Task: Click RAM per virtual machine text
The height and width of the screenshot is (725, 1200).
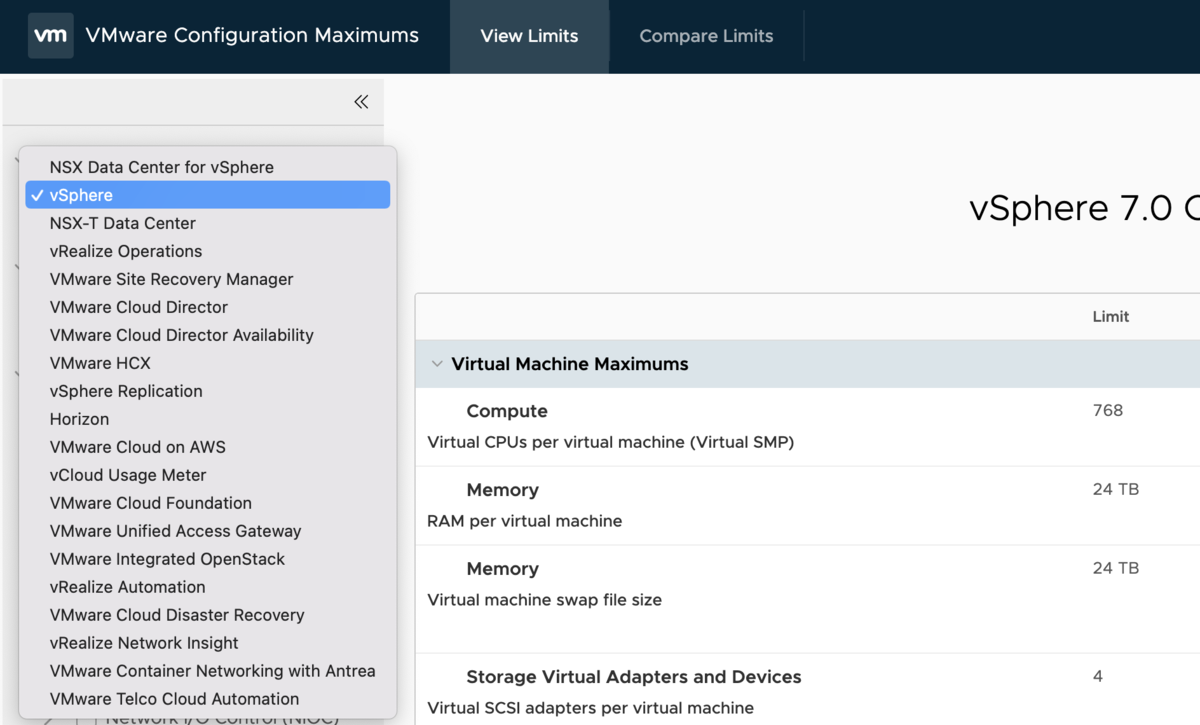Action: click(x=524, y=521)
